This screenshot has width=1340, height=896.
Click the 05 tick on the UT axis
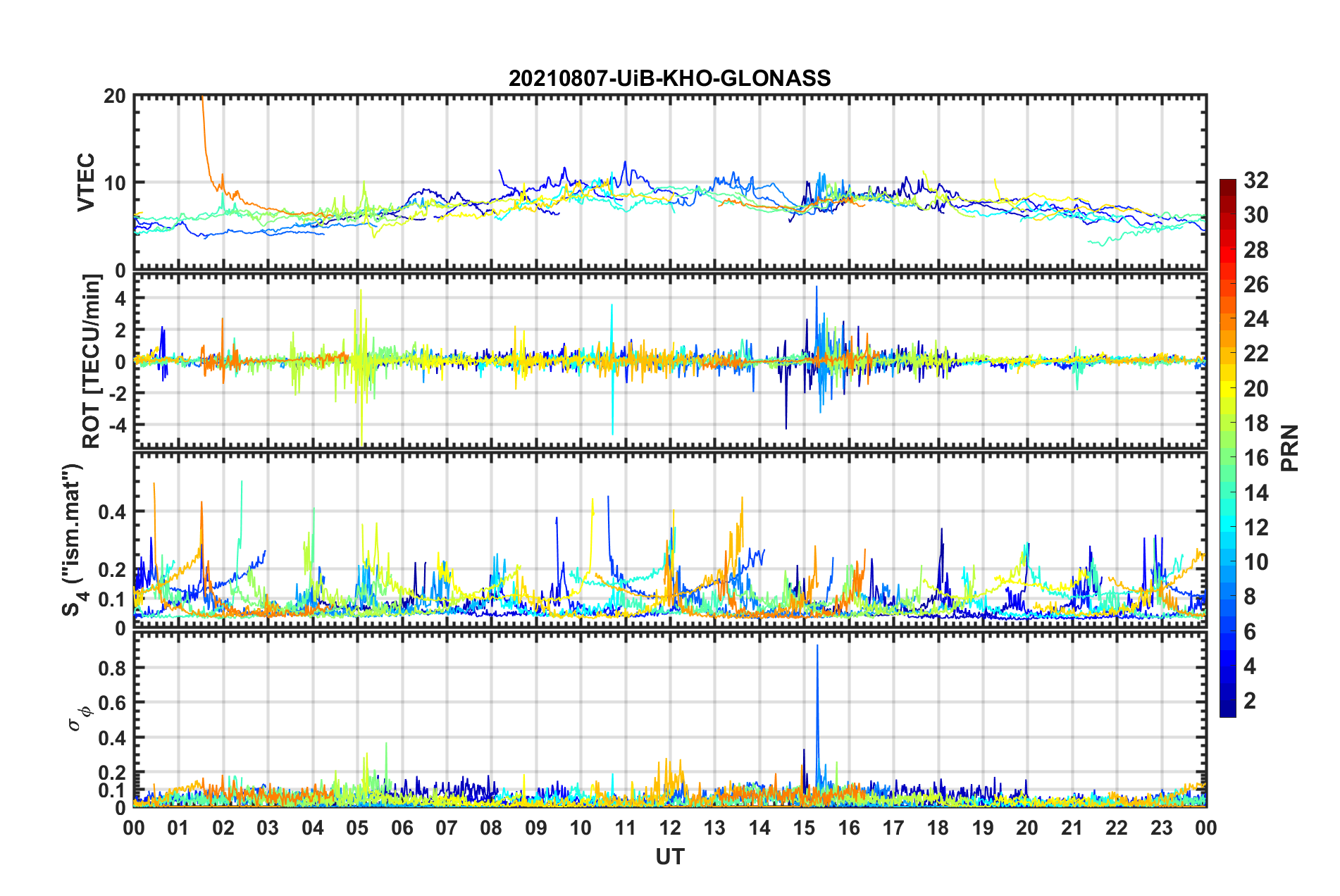357,828
